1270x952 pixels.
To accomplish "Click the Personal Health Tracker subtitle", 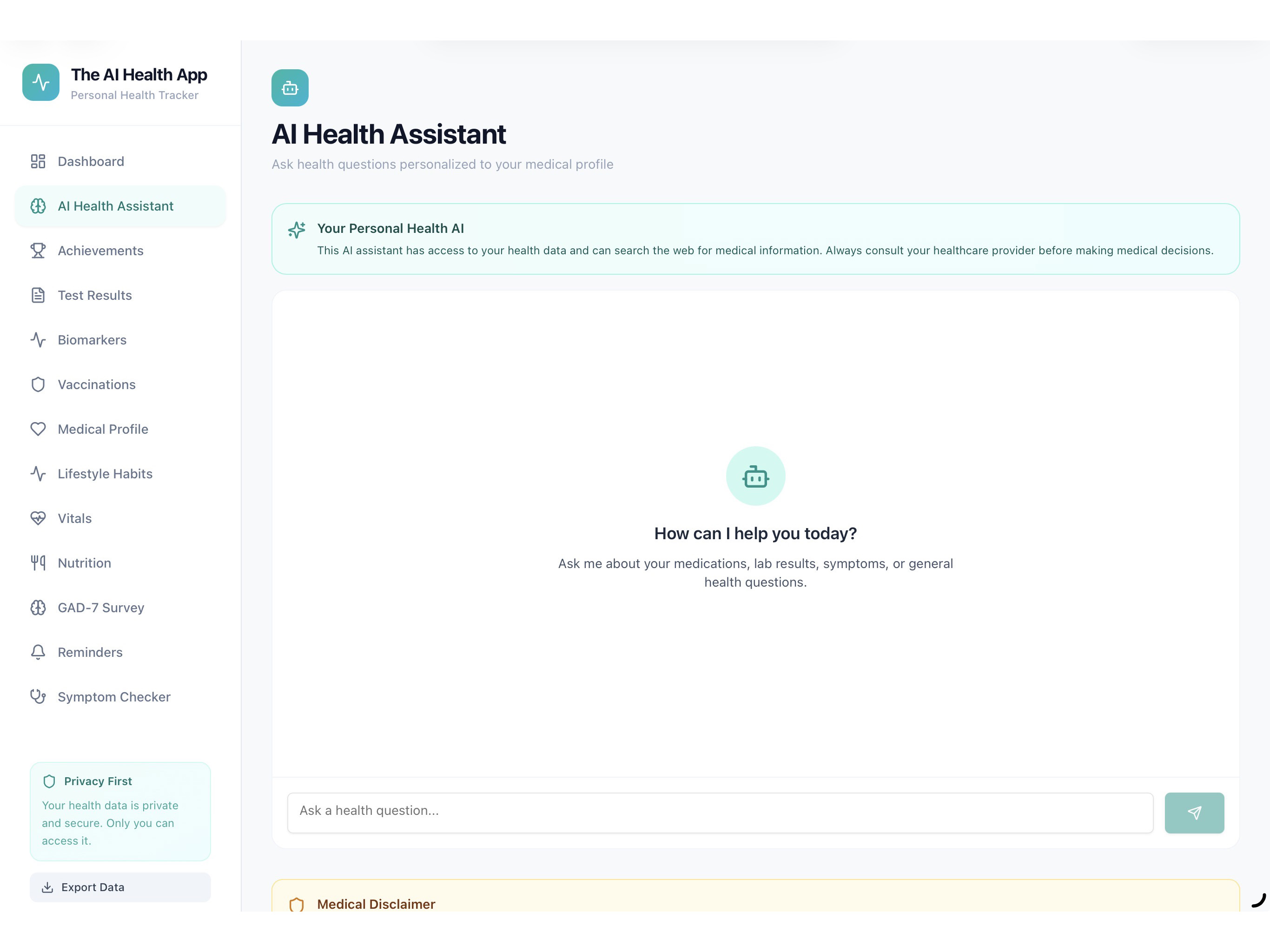I will click(134, 95).
